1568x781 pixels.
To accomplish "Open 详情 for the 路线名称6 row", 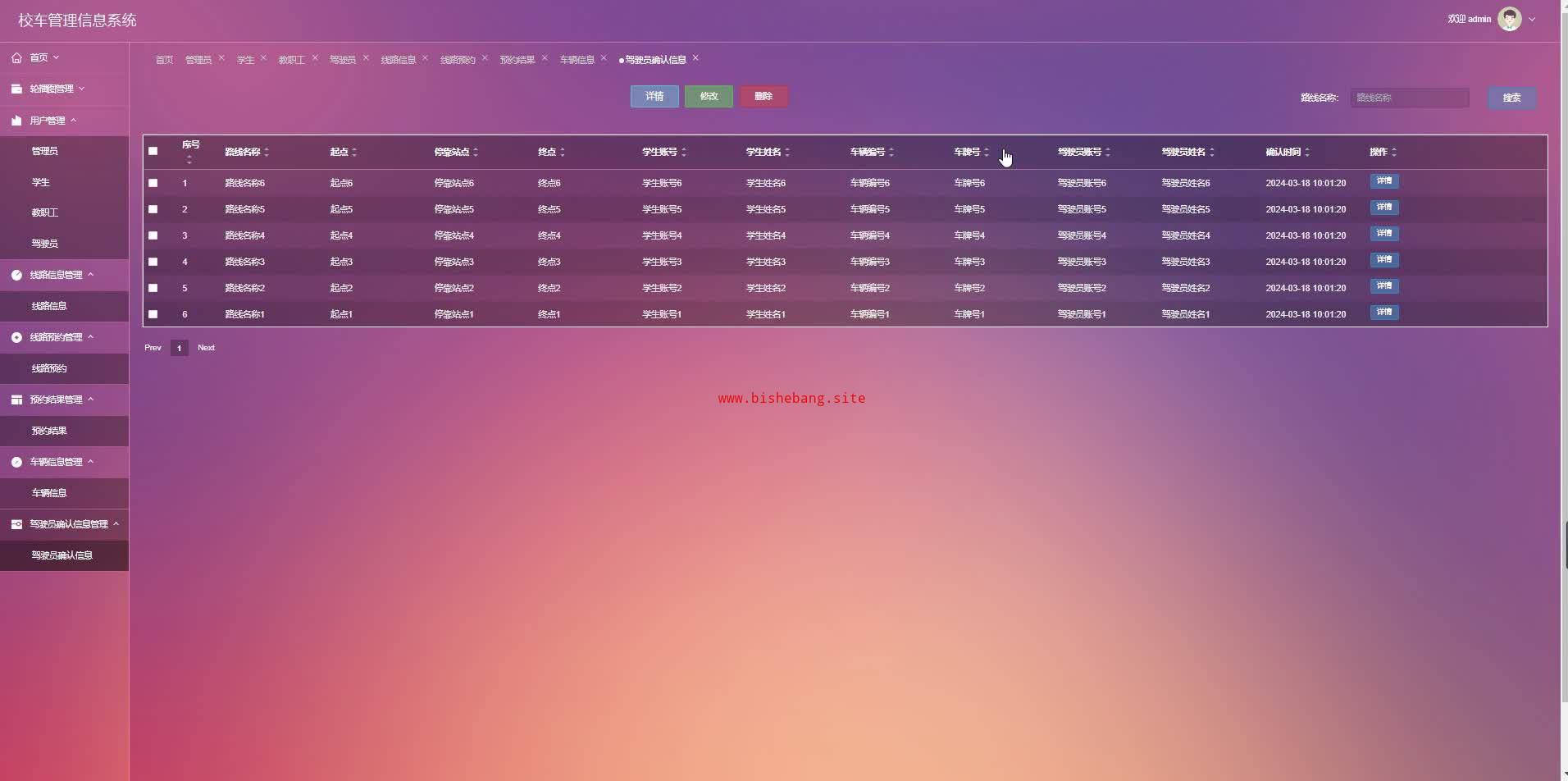I will tap(1384, 181).
